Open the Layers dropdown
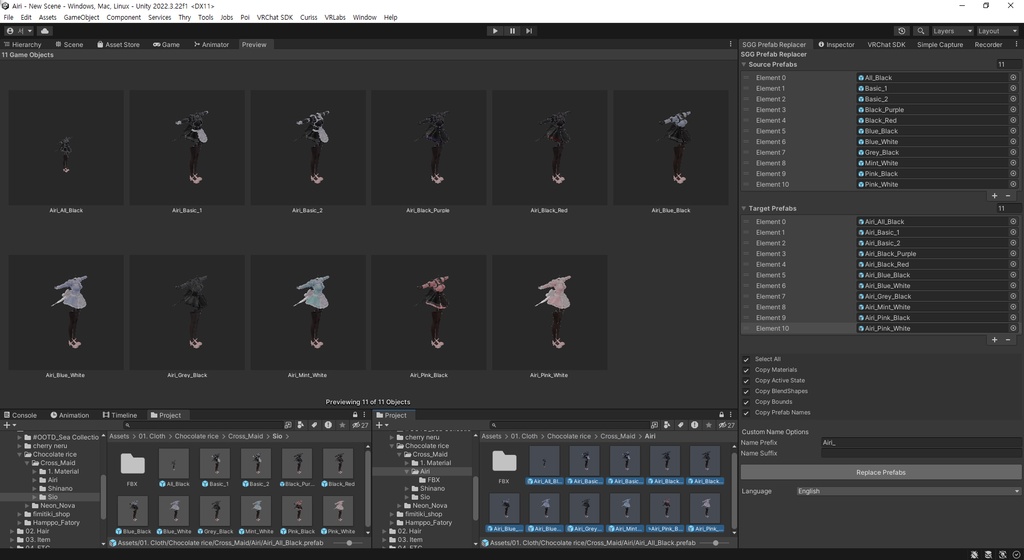The height and width of the screenshot is (560, 1024). (x=952, y=31)
